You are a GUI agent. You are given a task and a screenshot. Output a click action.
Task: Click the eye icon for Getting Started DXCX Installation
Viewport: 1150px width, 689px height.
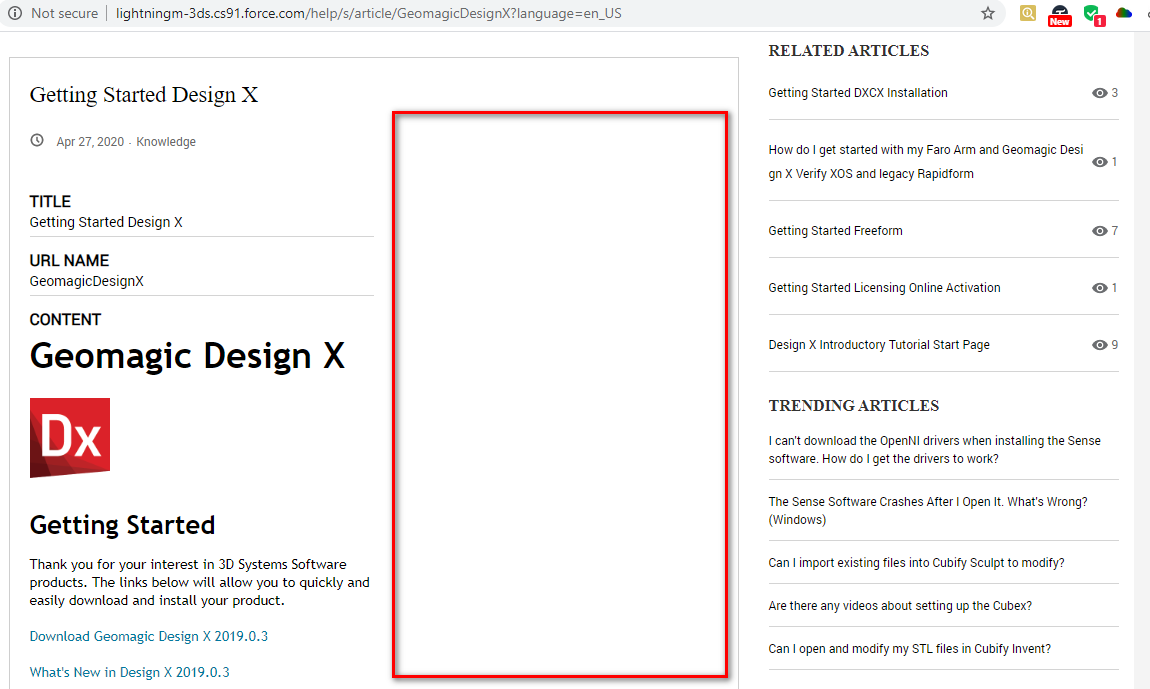1099,92
